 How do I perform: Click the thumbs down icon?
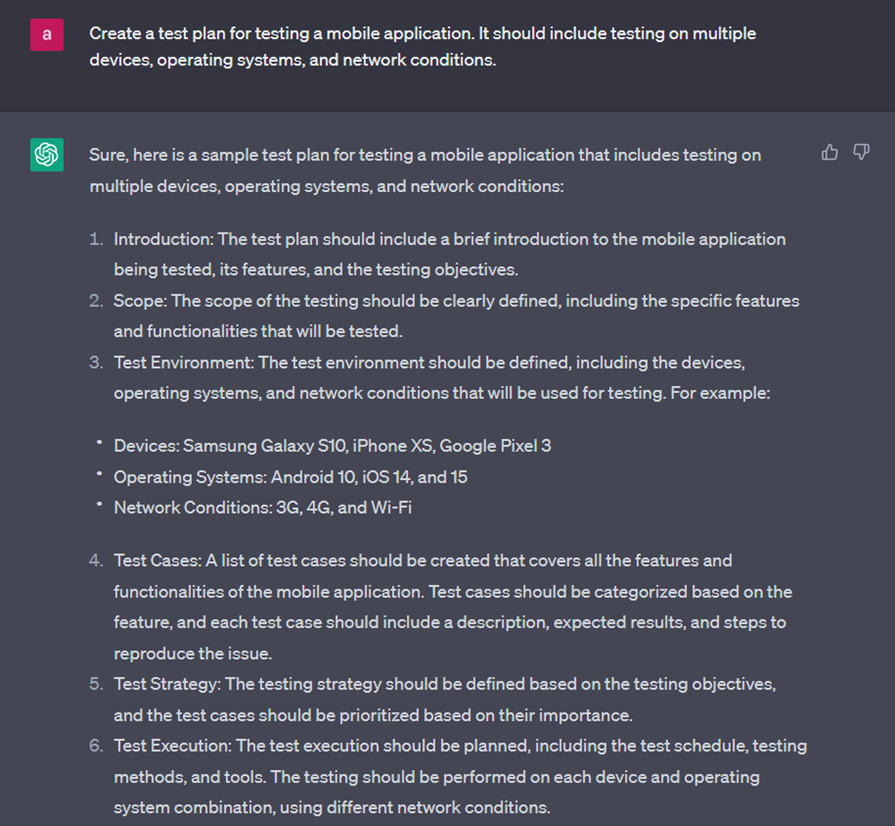pyautogui.click(x=861, y=152)
